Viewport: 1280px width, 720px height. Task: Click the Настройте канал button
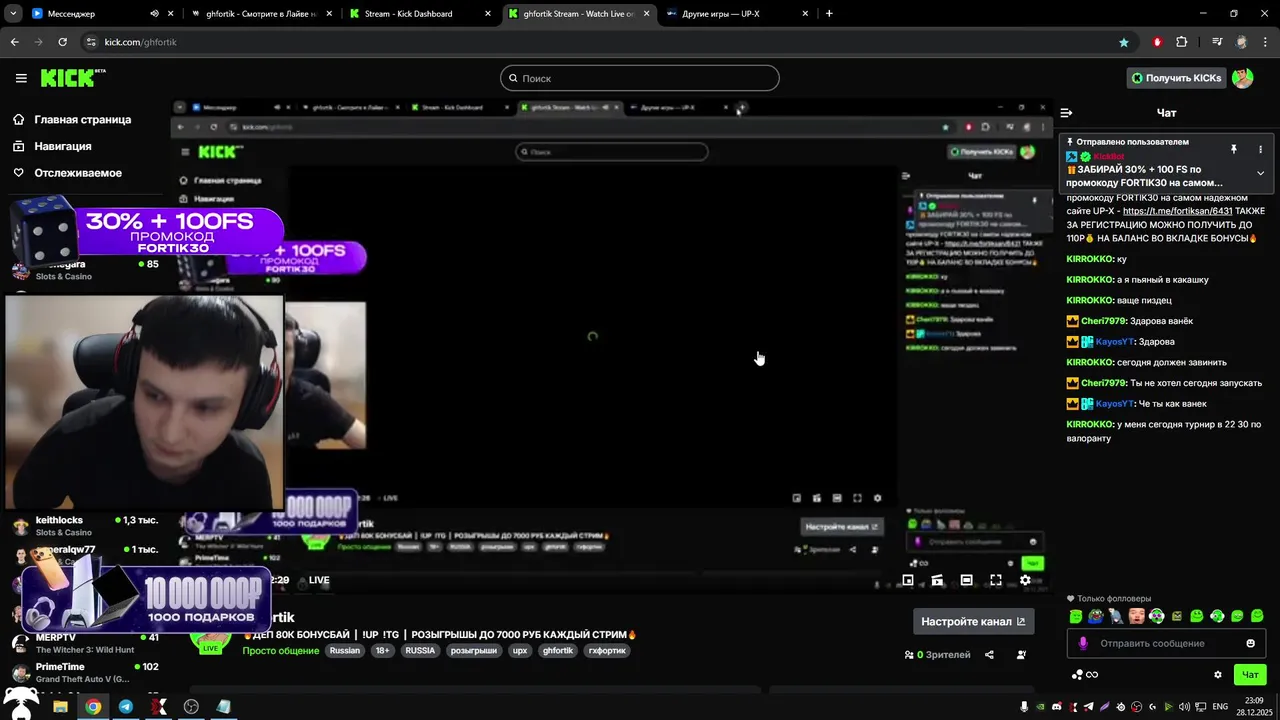(x=973, y=621)
